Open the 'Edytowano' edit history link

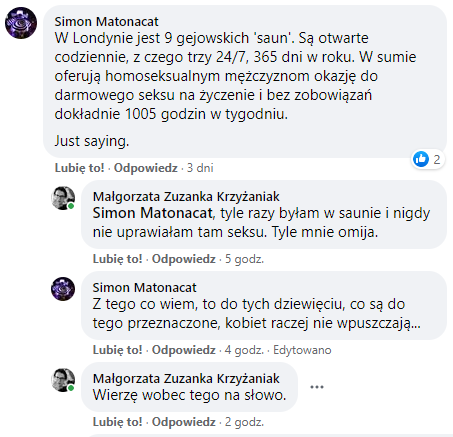(302, 350)
